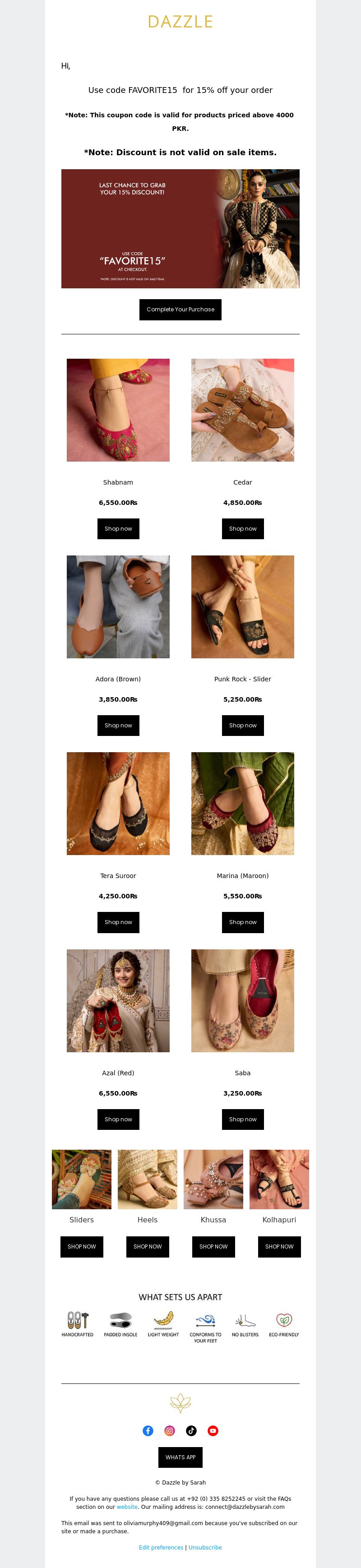Open the Facebook social icon
The height and width of the screenshot is (1568, 361).
[x=148, y=1430]
